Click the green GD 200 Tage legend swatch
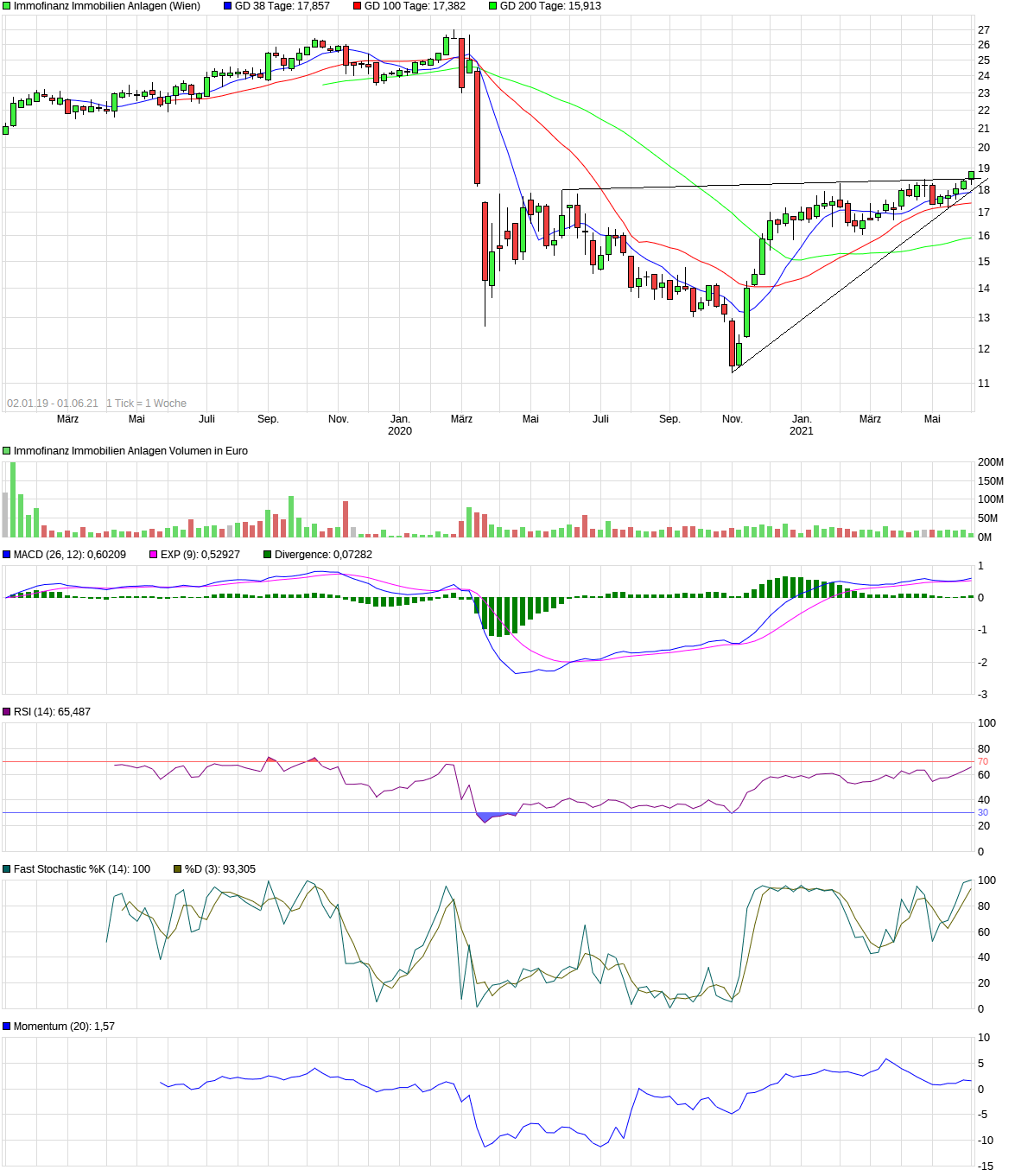Viewport: 1015px width, 1176px height. tap(493, 6)
